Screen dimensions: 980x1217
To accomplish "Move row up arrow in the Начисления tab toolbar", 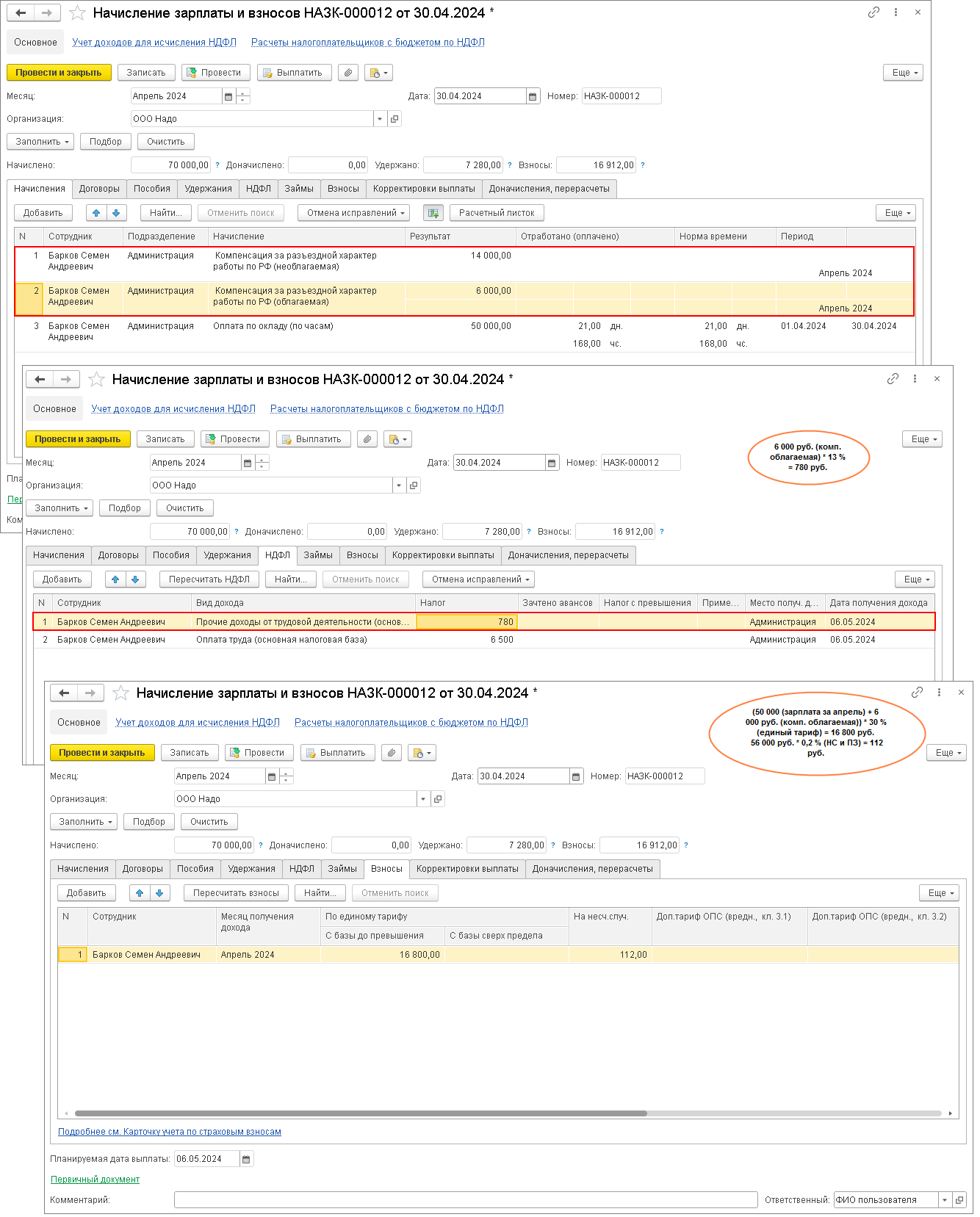I will (96, 213).
